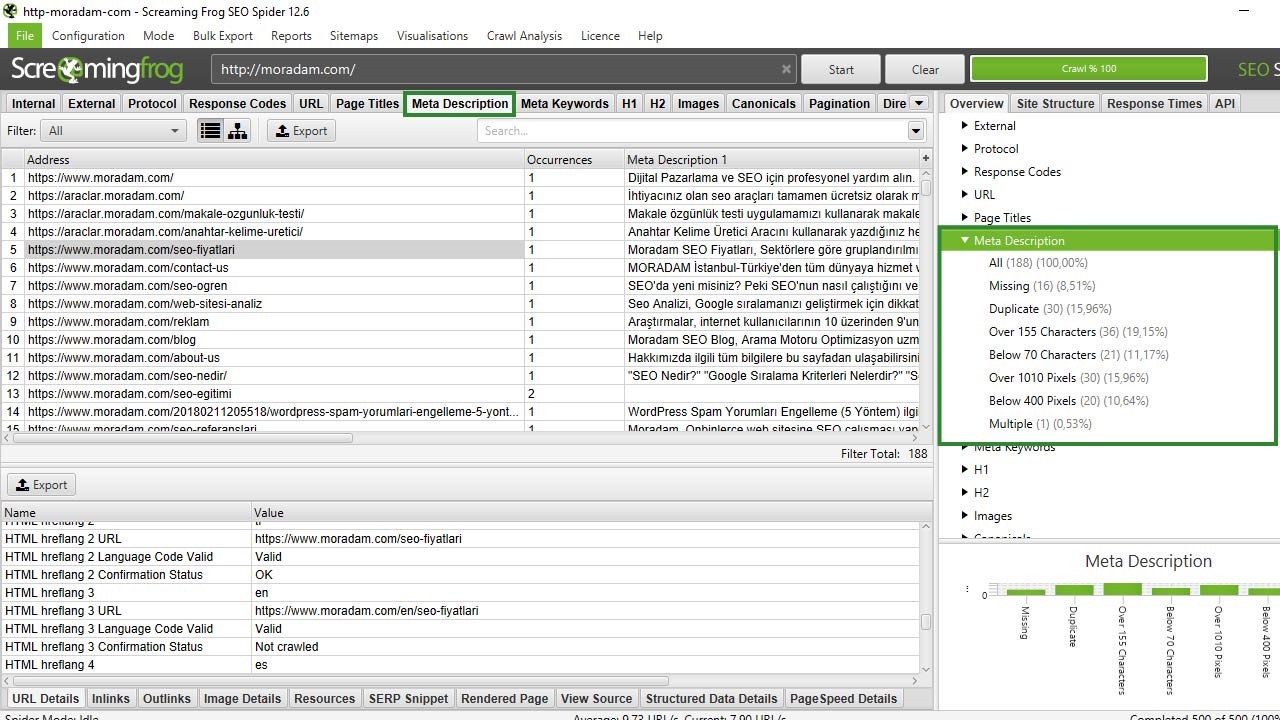
Task: Expand URL in overview tree
Action: (x=965, y=195)
